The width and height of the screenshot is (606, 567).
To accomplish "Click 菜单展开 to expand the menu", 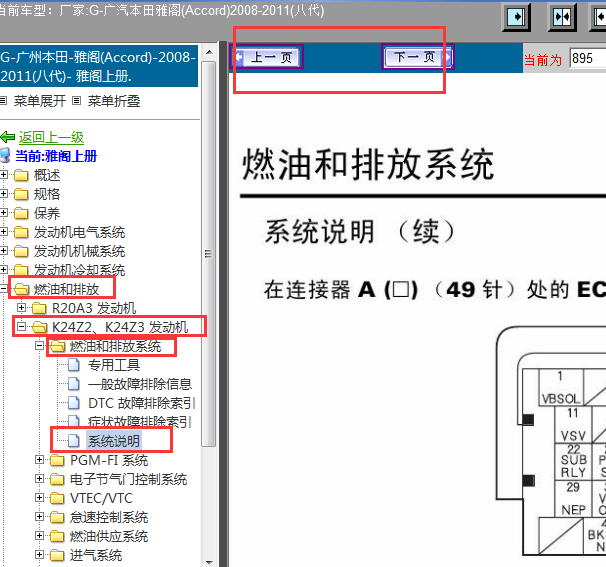I will (x=40, y=101).
